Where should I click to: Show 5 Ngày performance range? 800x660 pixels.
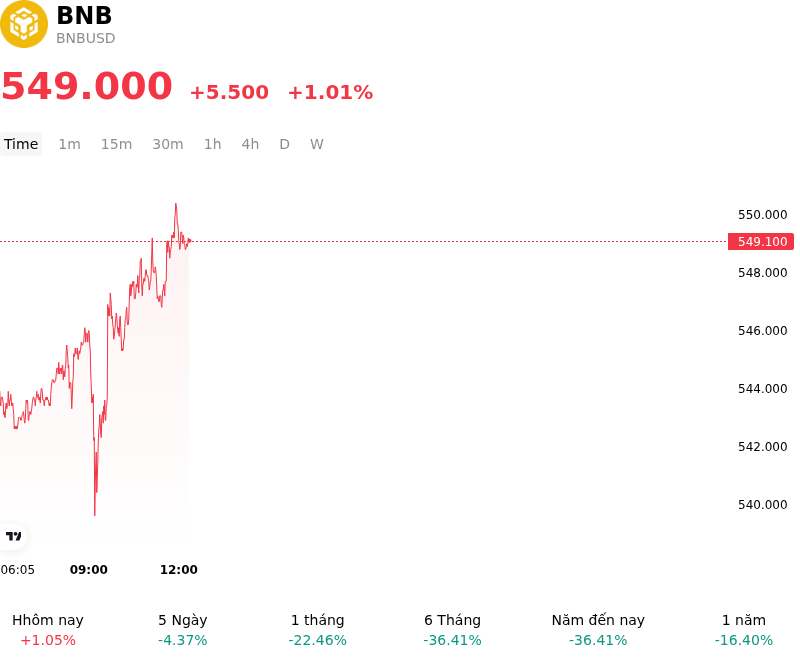tap(183, 630)
